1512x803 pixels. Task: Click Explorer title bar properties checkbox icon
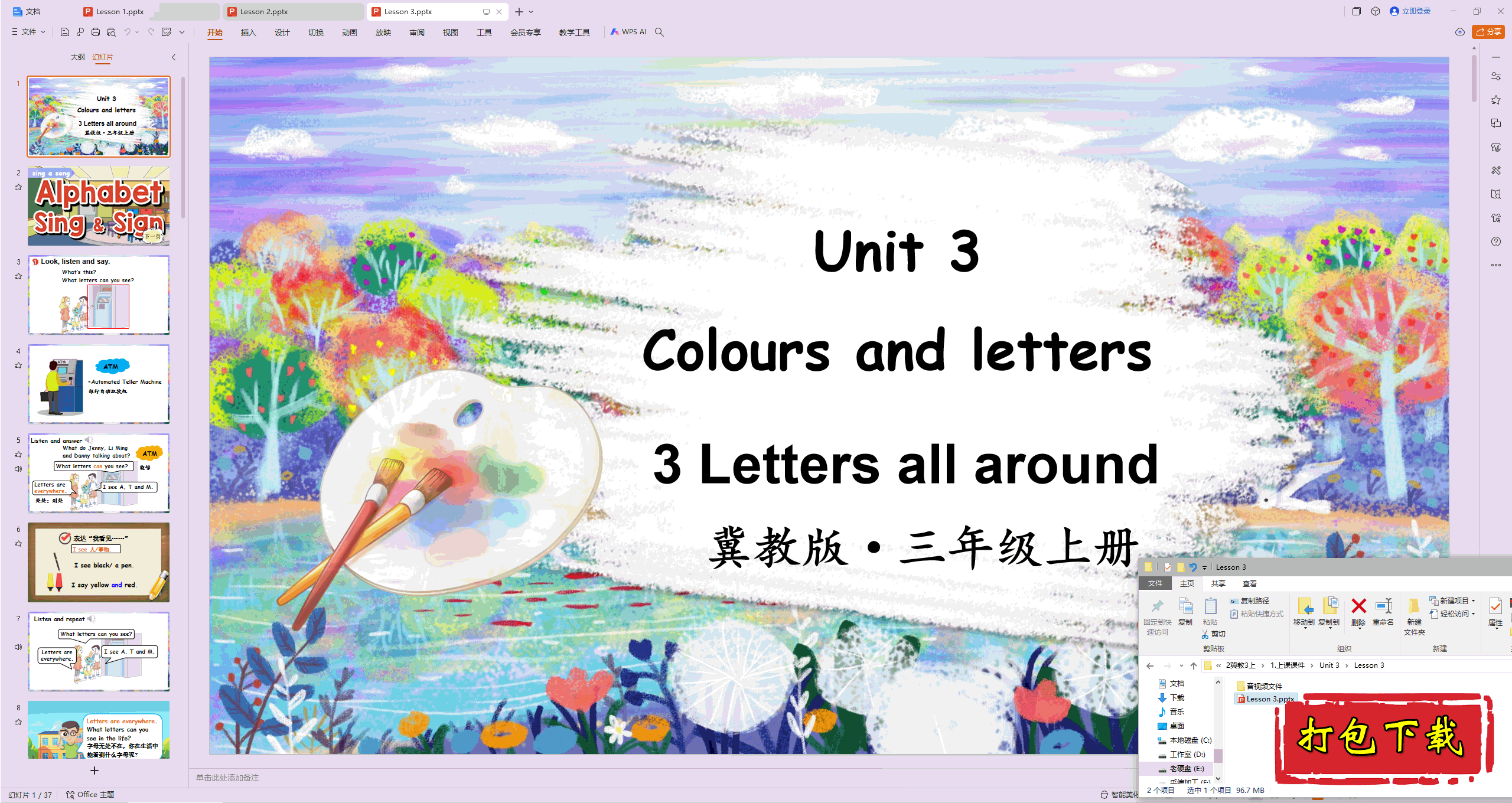[1168, 567]
